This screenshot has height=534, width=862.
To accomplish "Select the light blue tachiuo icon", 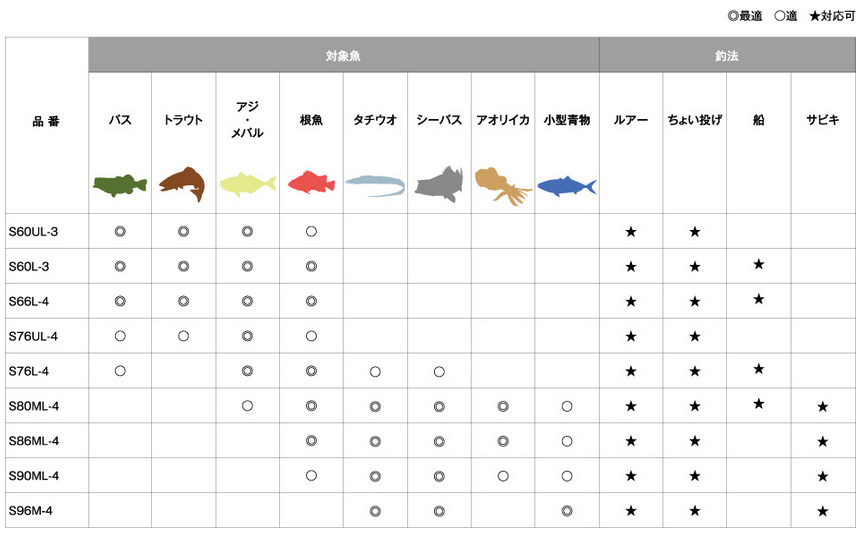I will pyautogui.click(x=375, y=185).
